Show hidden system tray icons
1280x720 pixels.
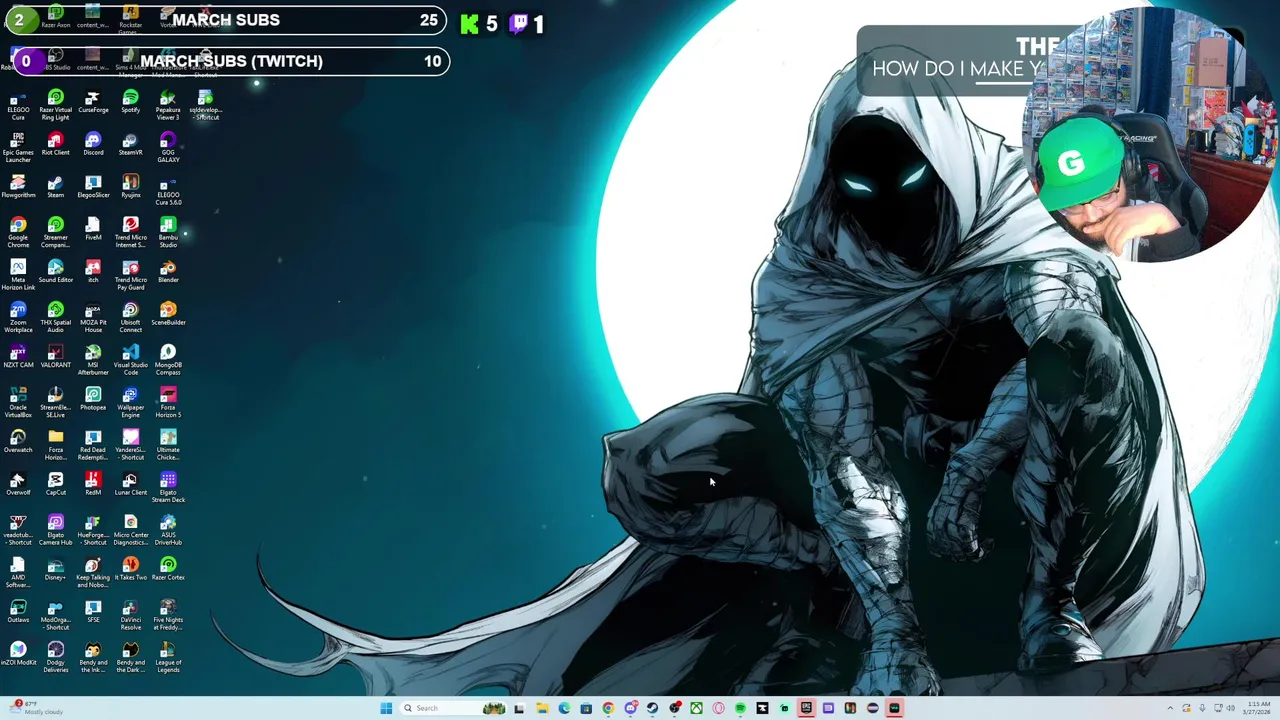pos(1170,708)
